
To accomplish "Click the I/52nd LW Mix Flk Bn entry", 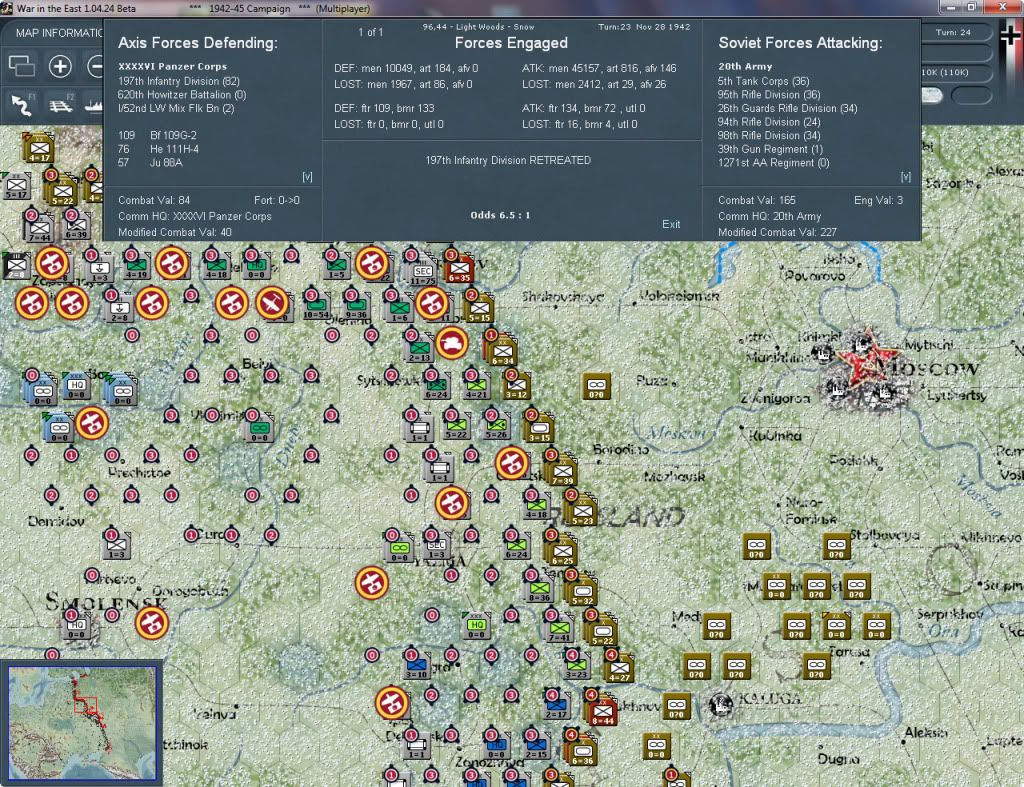I will [176, 108].
